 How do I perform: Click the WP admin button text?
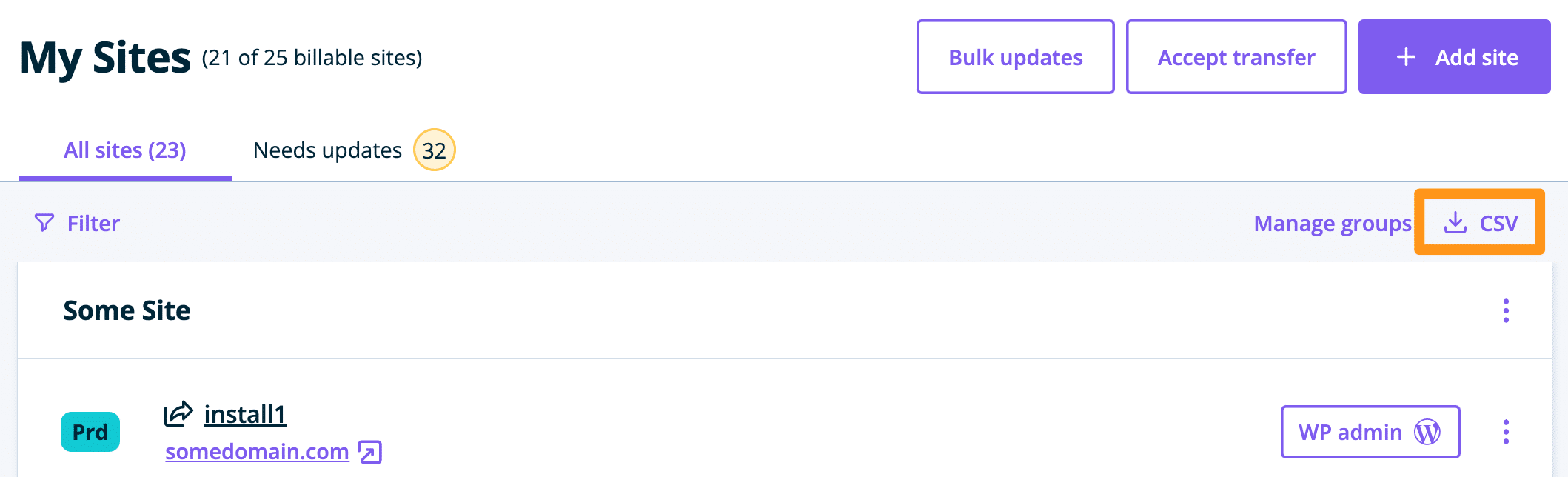(1350, 432)
